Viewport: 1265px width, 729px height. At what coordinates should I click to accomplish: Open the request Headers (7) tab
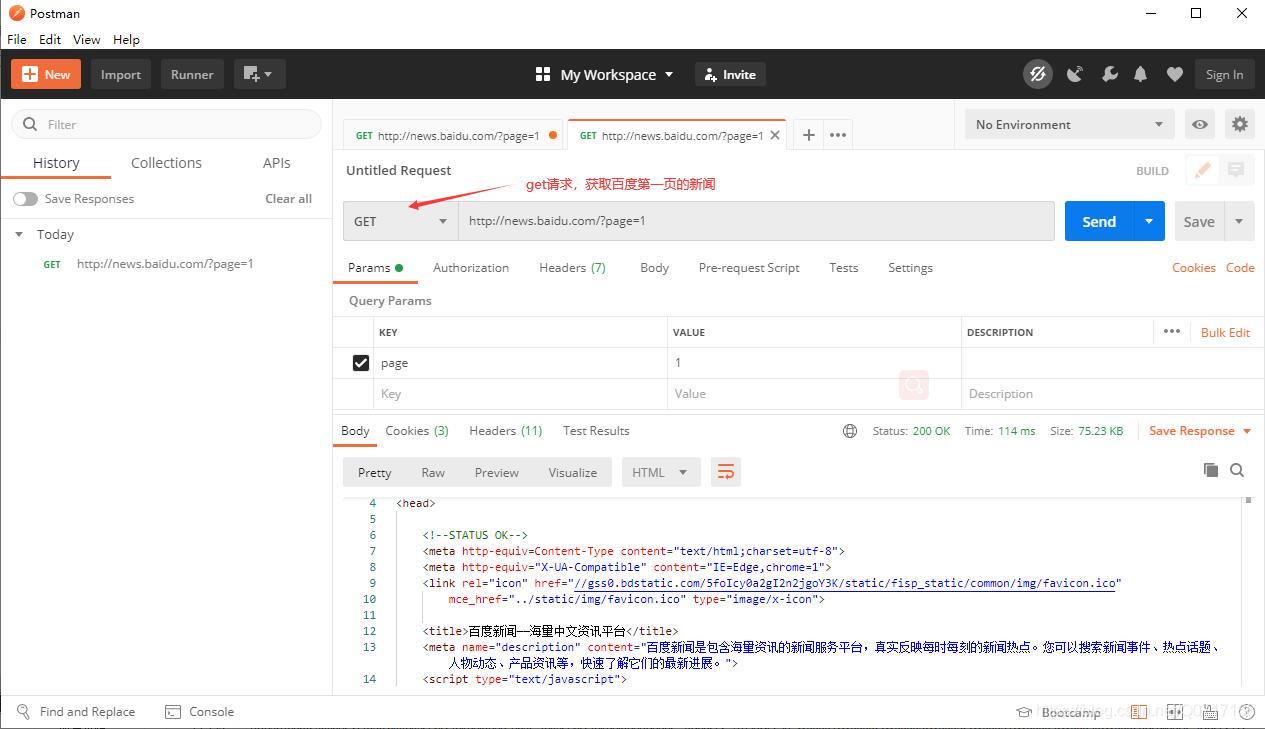tap(572, 268)
